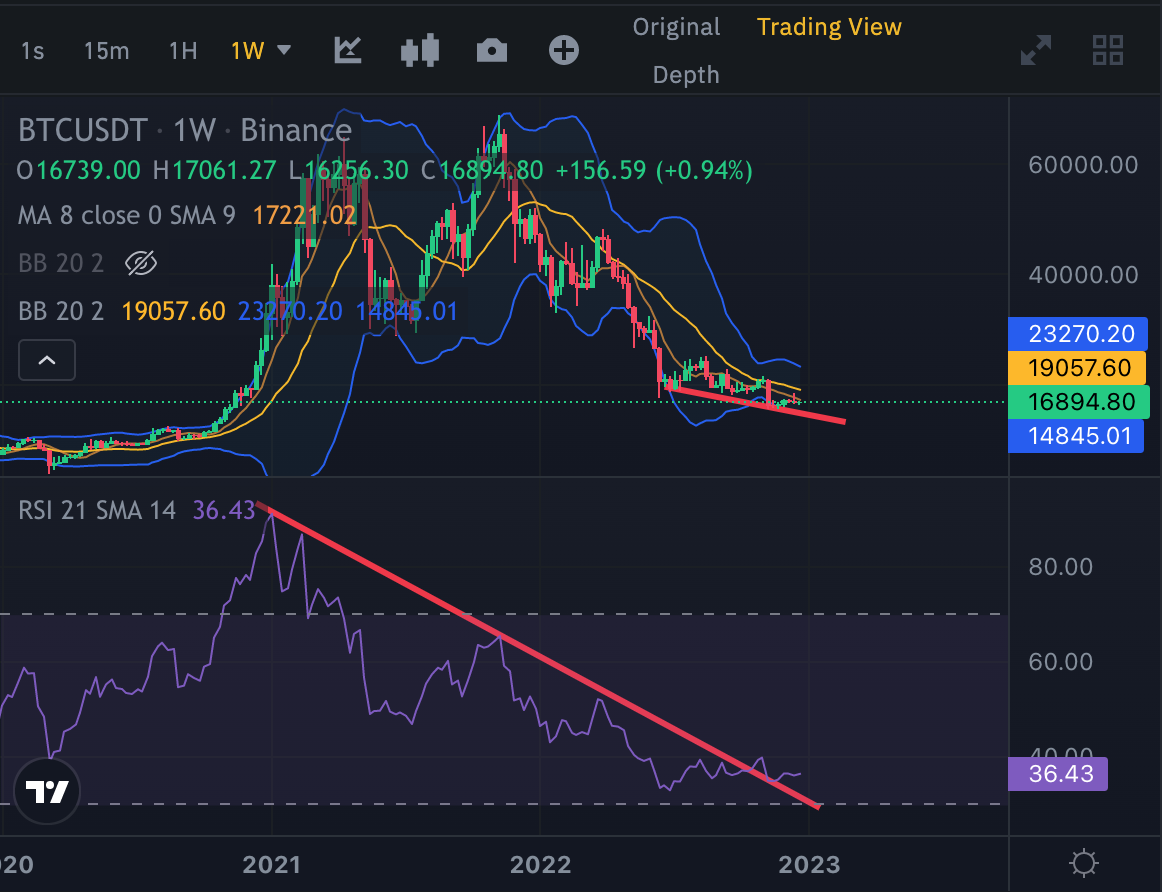Click the 36.43 RSI value label
This screenshot has height=892, width=1162.
click(x=1058, y=773)
